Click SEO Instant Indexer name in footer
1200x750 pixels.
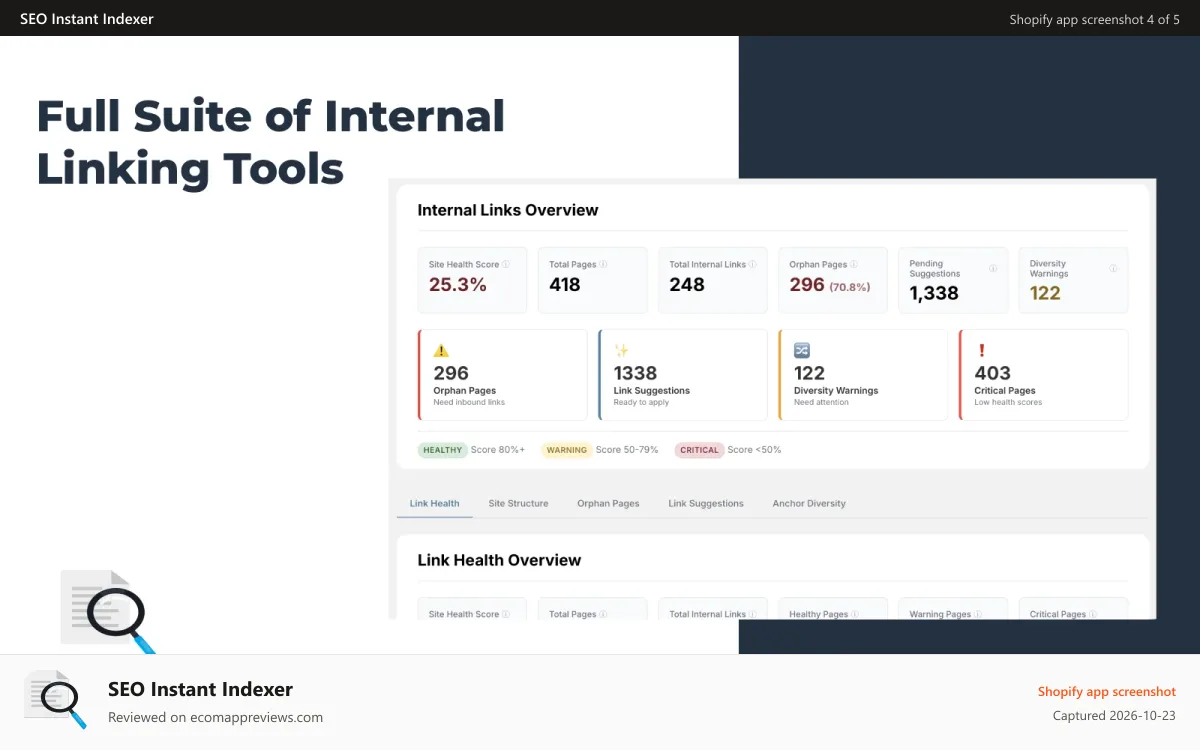click(x=200, y=689)
